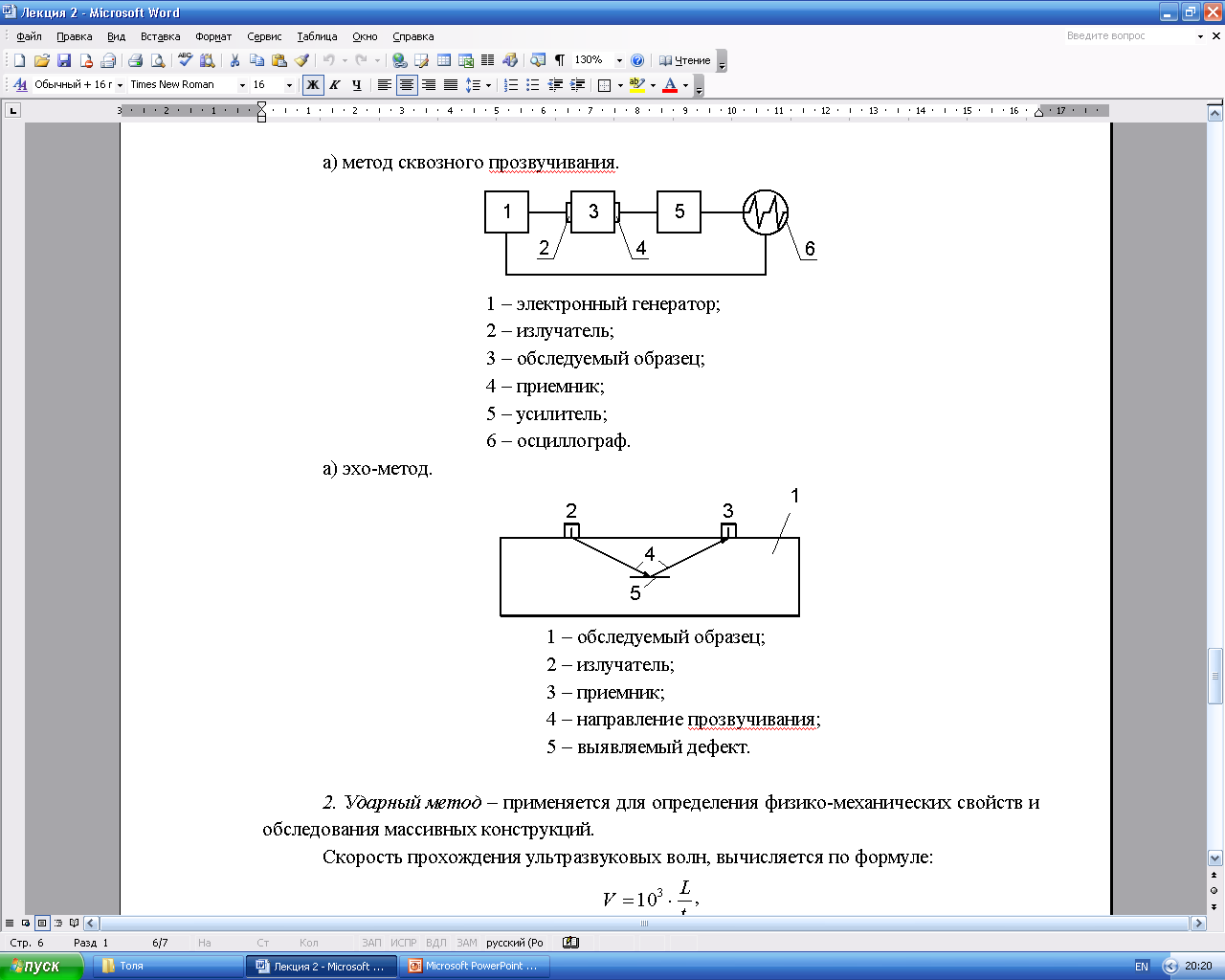This screenshot has width=1225, height=980.
Task: Click the Print icon
Action: coord(136,60)
